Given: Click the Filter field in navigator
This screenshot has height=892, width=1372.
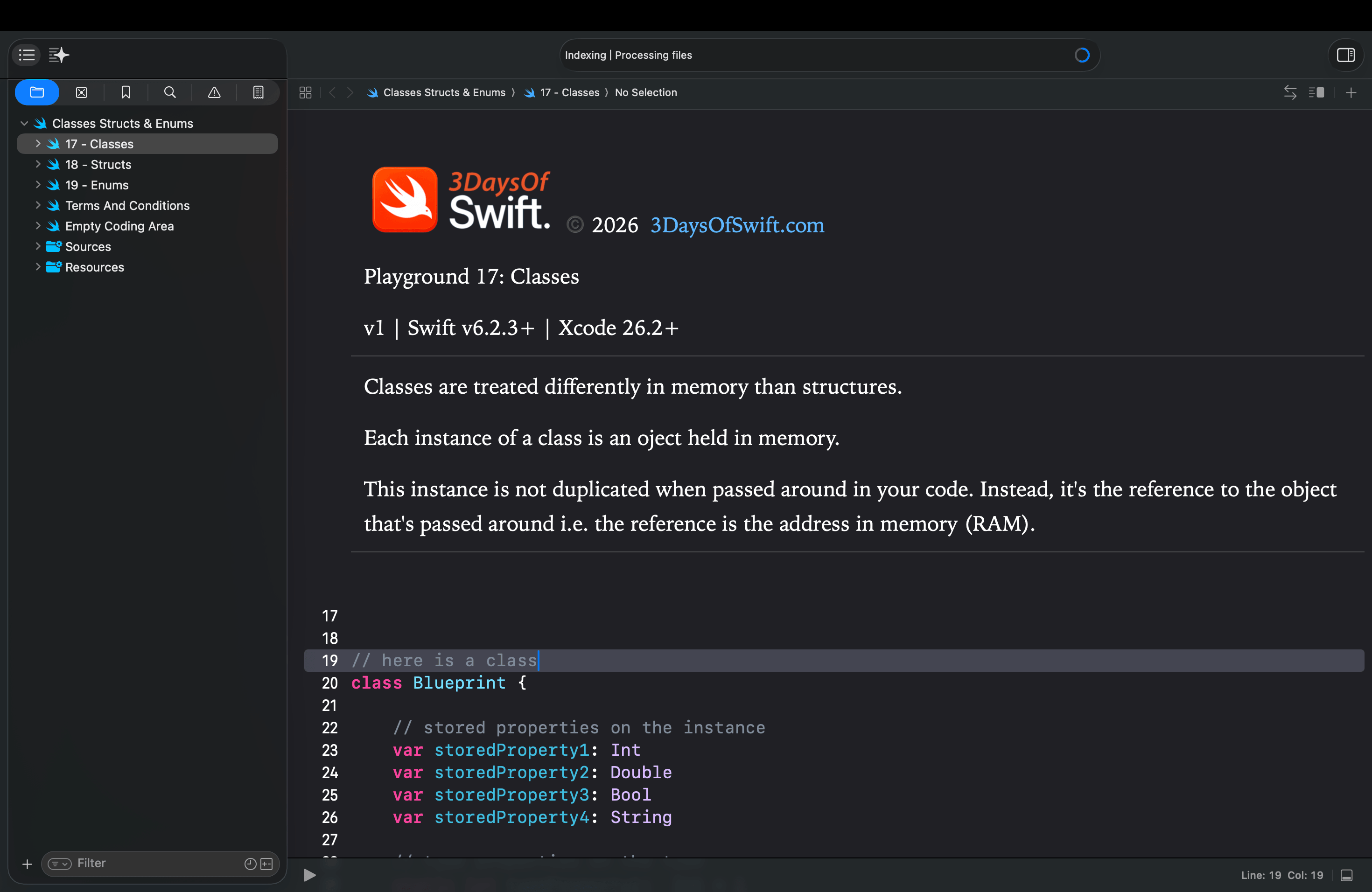Looking at the screenshot, I should click(x=156, y=863).
